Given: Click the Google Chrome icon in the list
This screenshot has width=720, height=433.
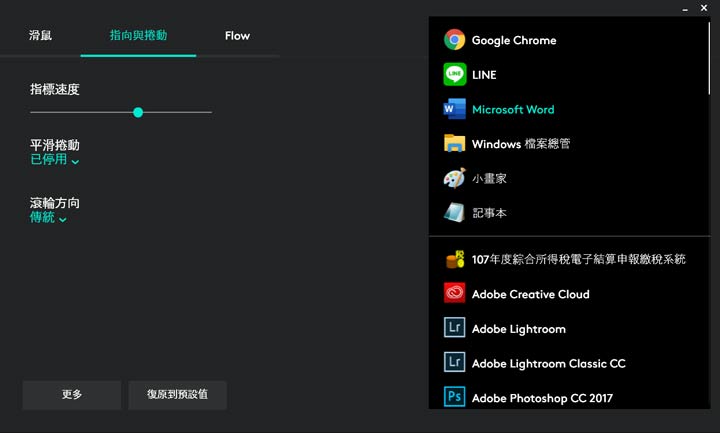Looking at the screenshot, I should tap(454, 40).
